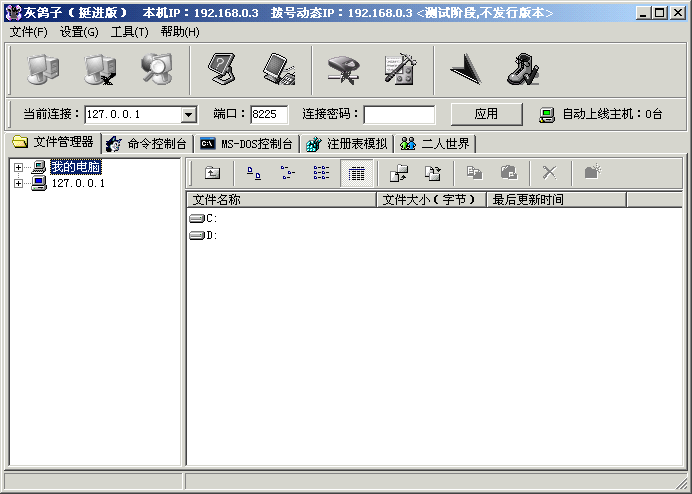This screenshot has width=692, height=494.
Task: Switch to the MS-DOS控制台 tab
Action: coord(247,144)
